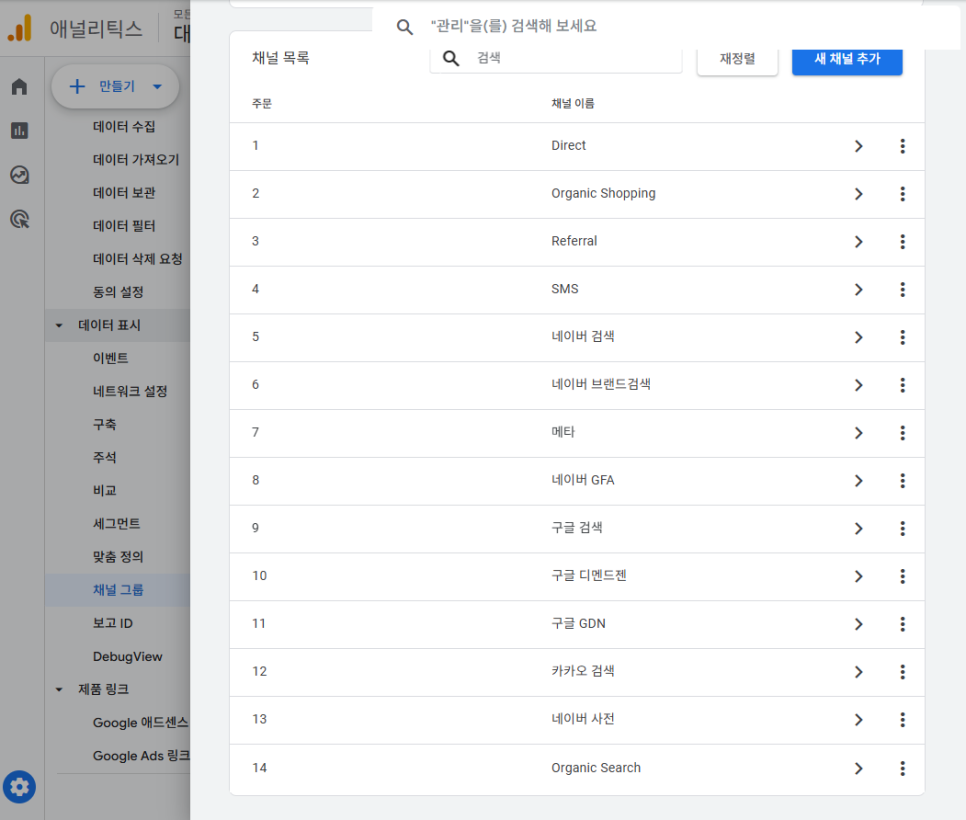Image resolution: width=966 pixels, height=820 pixels.
Task: Open 세그먼트 in sidebar
Action: click(x=116, y=524)
